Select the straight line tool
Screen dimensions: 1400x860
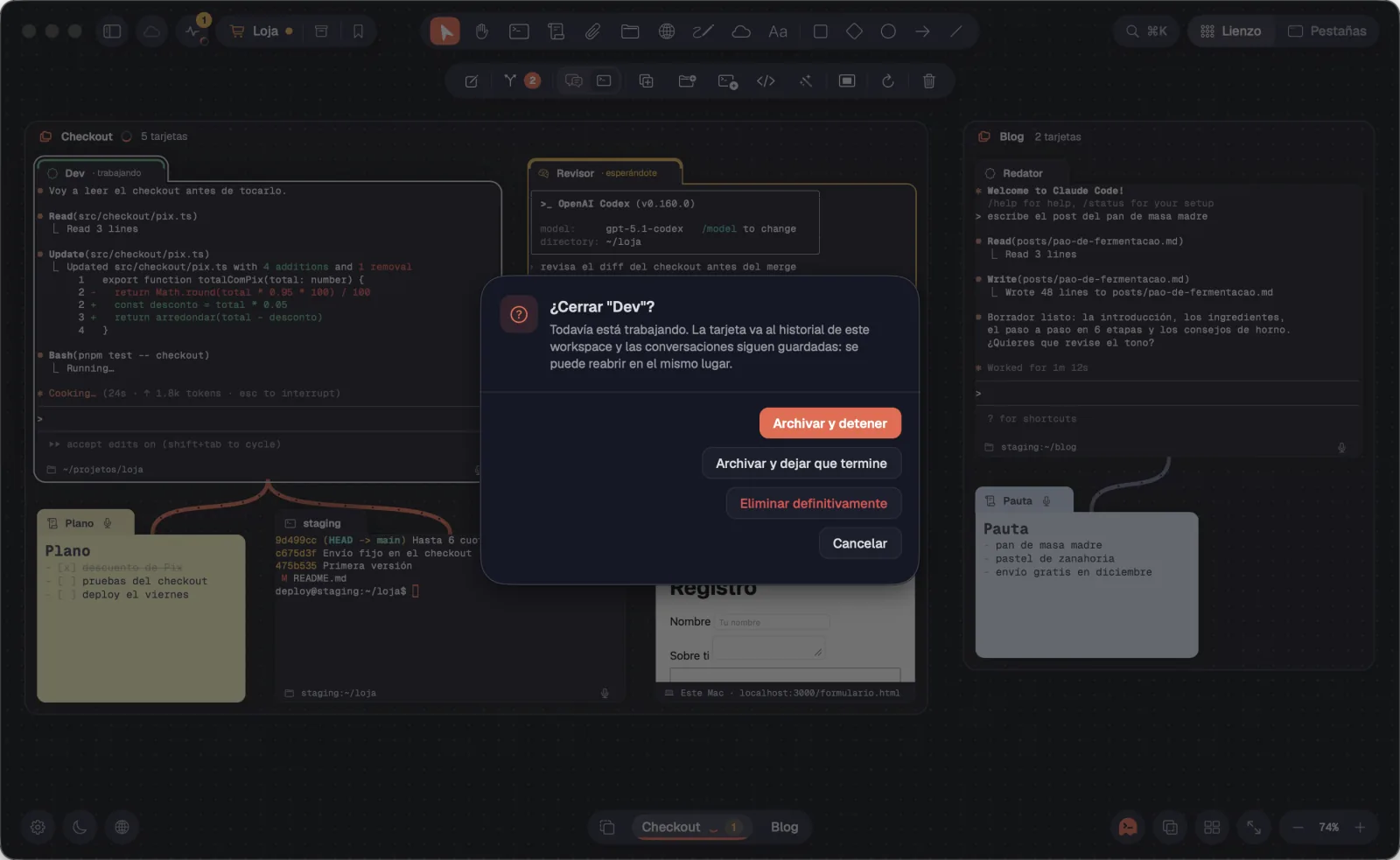pyautogui.click(x=956, y=31)
